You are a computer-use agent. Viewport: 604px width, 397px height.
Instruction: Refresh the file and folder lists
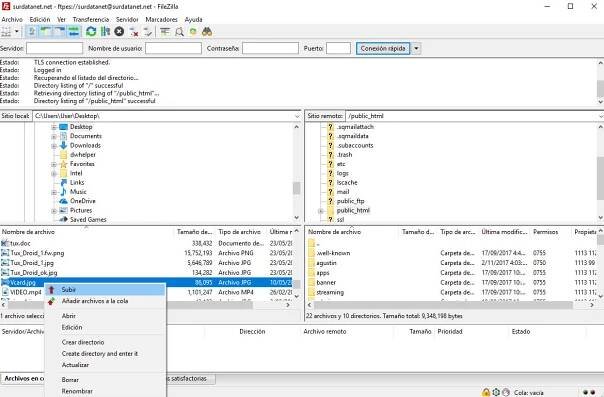(x=91, y=32)
